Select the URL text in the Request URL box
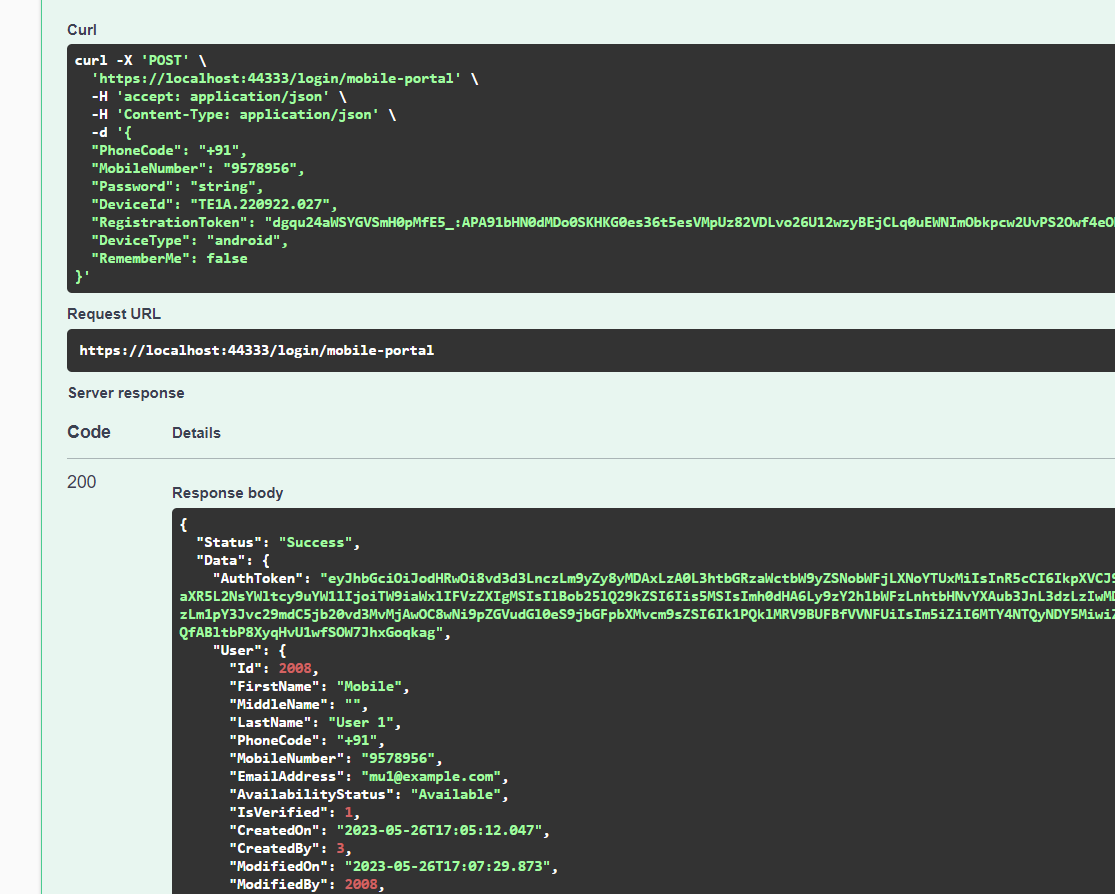 coord(256,351)
